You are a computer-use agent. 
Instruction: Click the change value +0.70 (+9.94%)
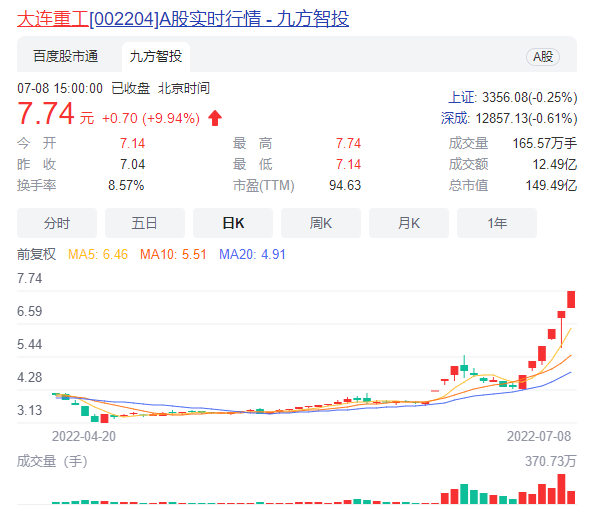click(151, 118)
